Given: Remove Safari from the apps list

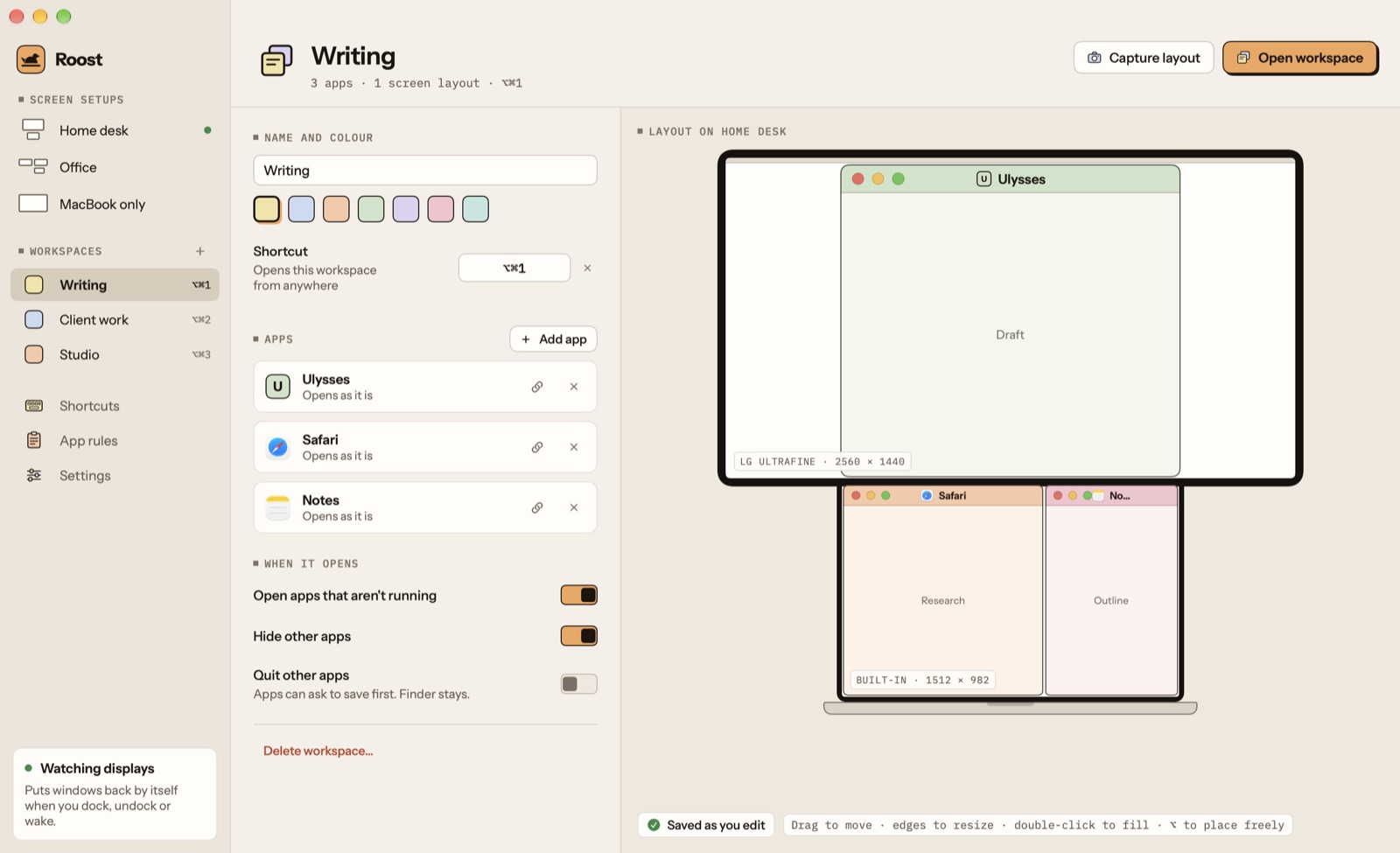Looking at the screenshot, I should [x=574, y=447].
